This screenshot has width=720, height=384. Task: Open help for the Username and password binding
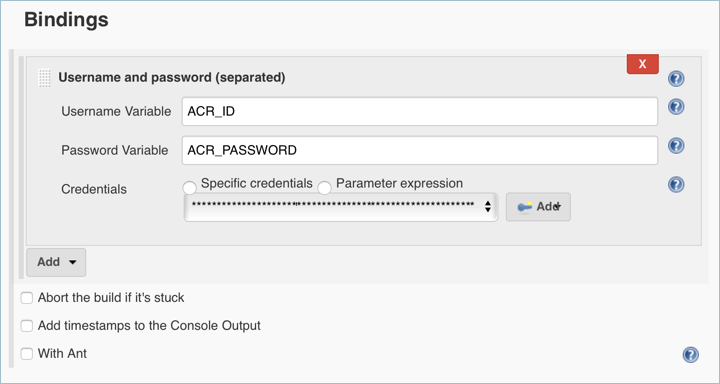676,79
